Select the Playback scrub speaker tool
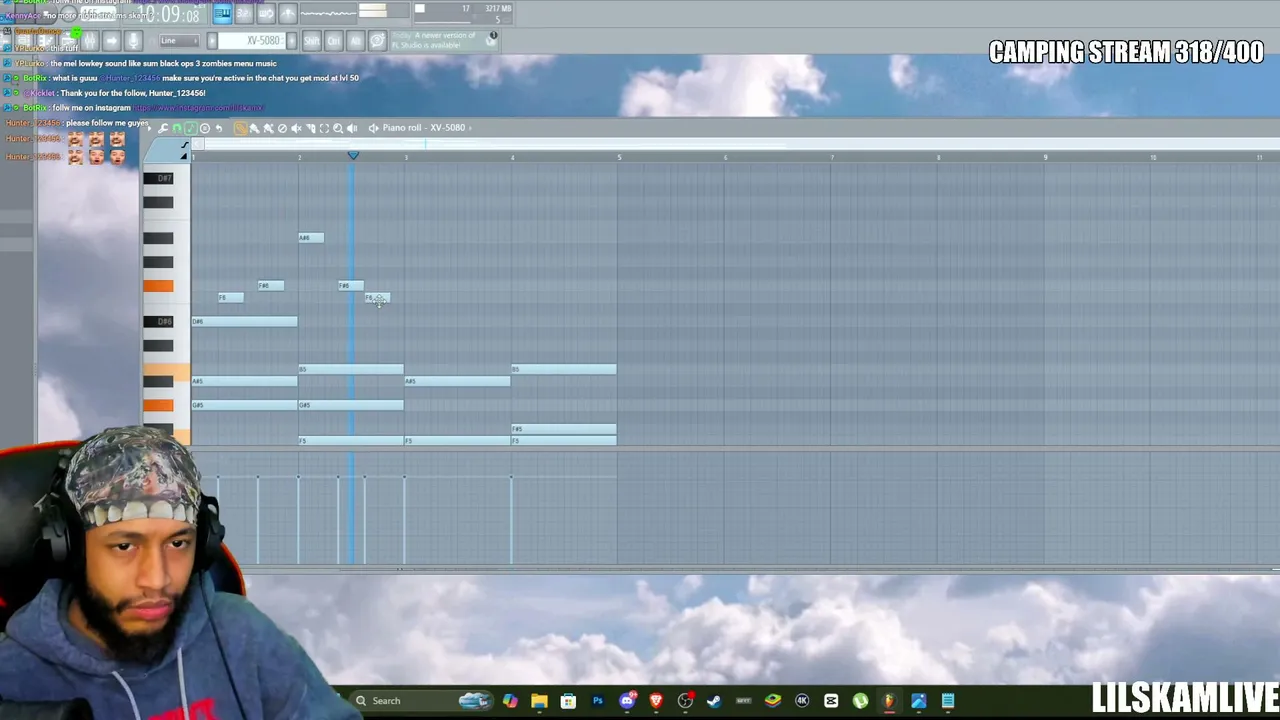The image size is (1280, 720). [352, 128]
